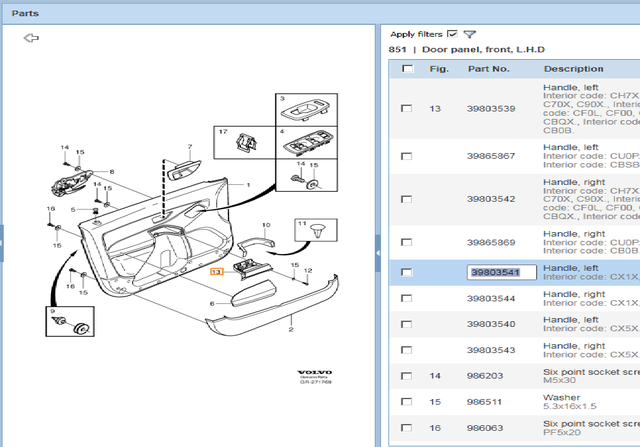640x447 pixels.
Task: Click splitter handle between diagram and table
Action: 378,255
